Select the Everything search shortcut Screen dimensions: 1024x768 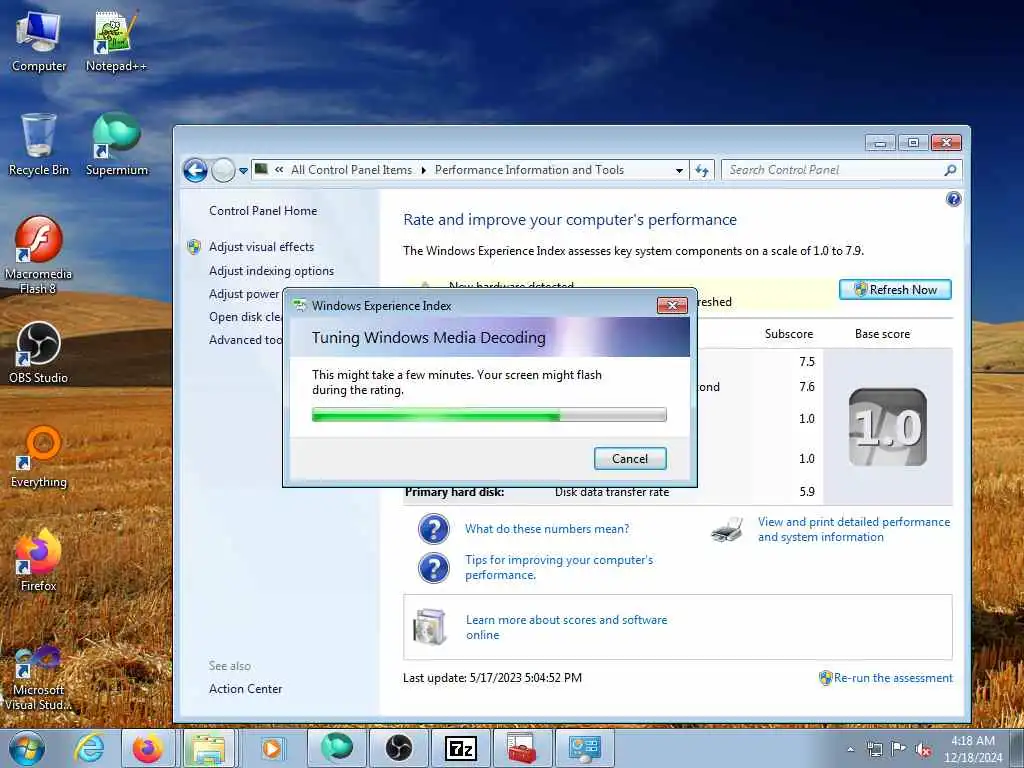[x=39, y=457]
